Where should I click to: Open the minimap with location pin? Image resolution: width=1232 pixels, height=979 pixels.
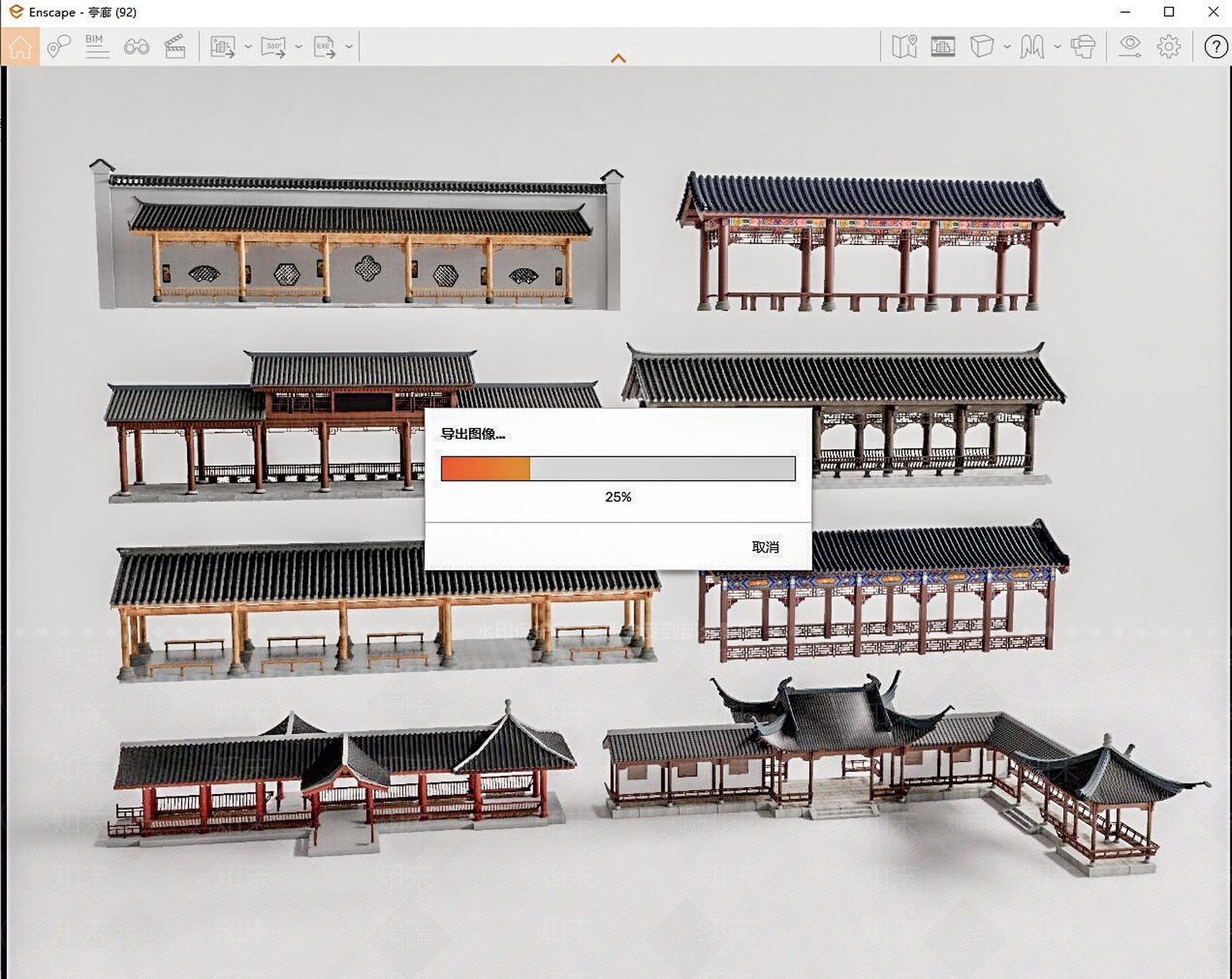click(905, 47)
